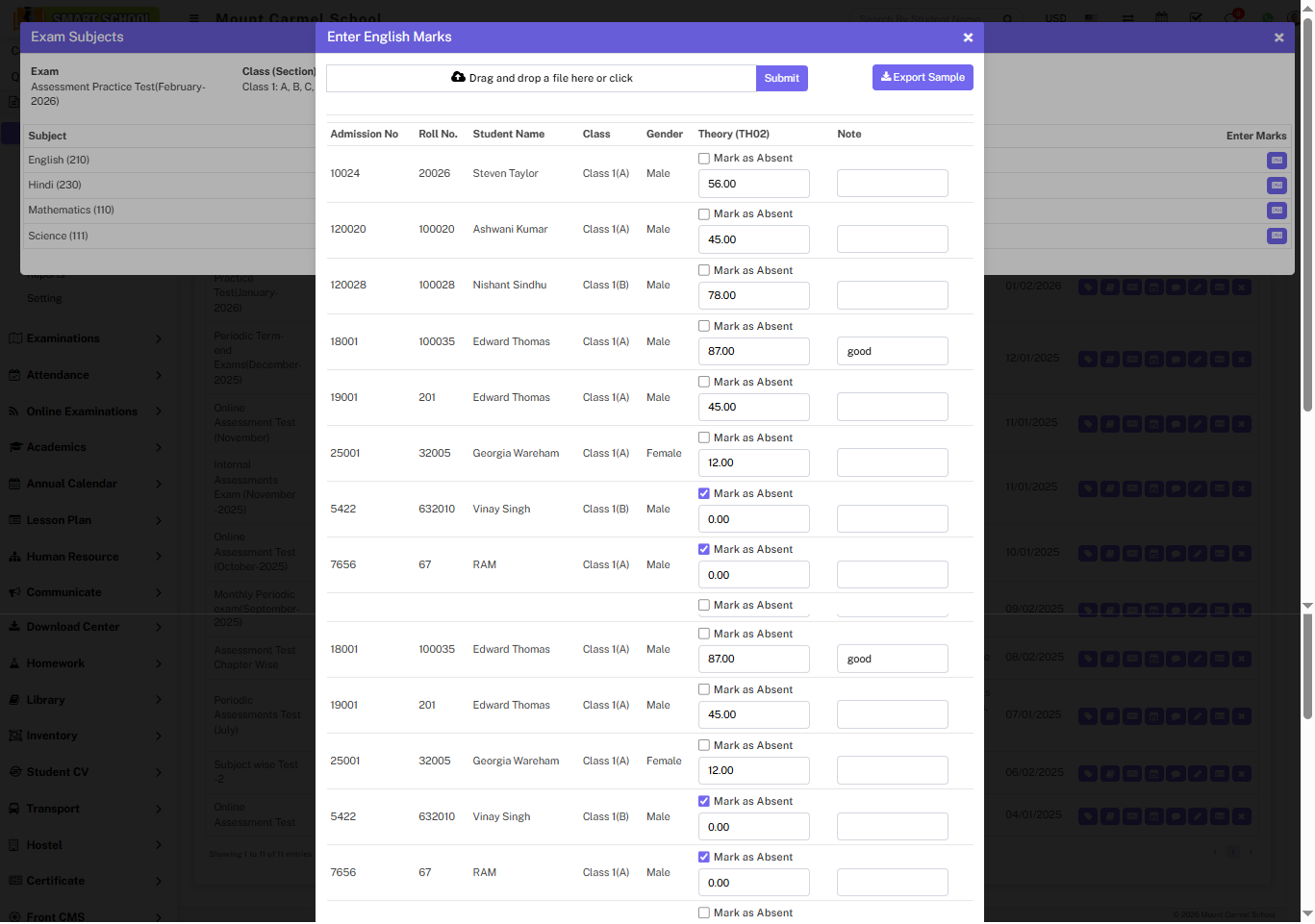Image resolution: width=1315 pixels, height=924 pixels.
Task: Open enter marks icon for Hindi row
Action: click(1277, 186)
